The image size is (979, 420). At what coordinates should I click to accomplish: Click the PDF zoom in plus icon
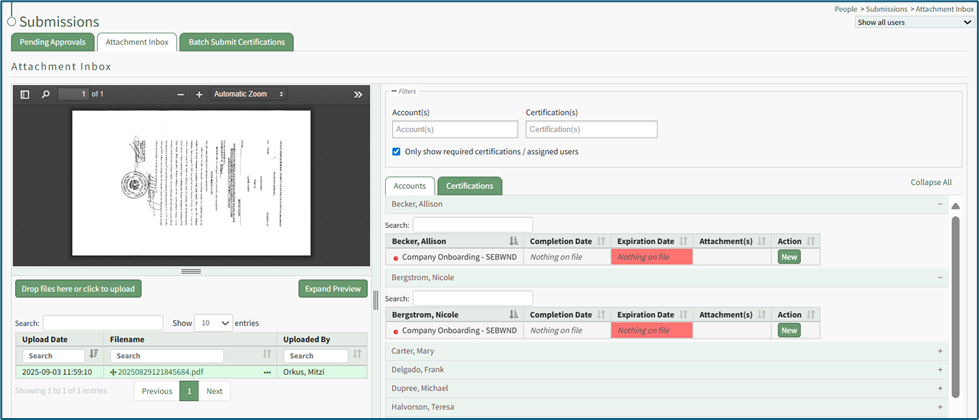pyautogui.click(x=199, y=94)
